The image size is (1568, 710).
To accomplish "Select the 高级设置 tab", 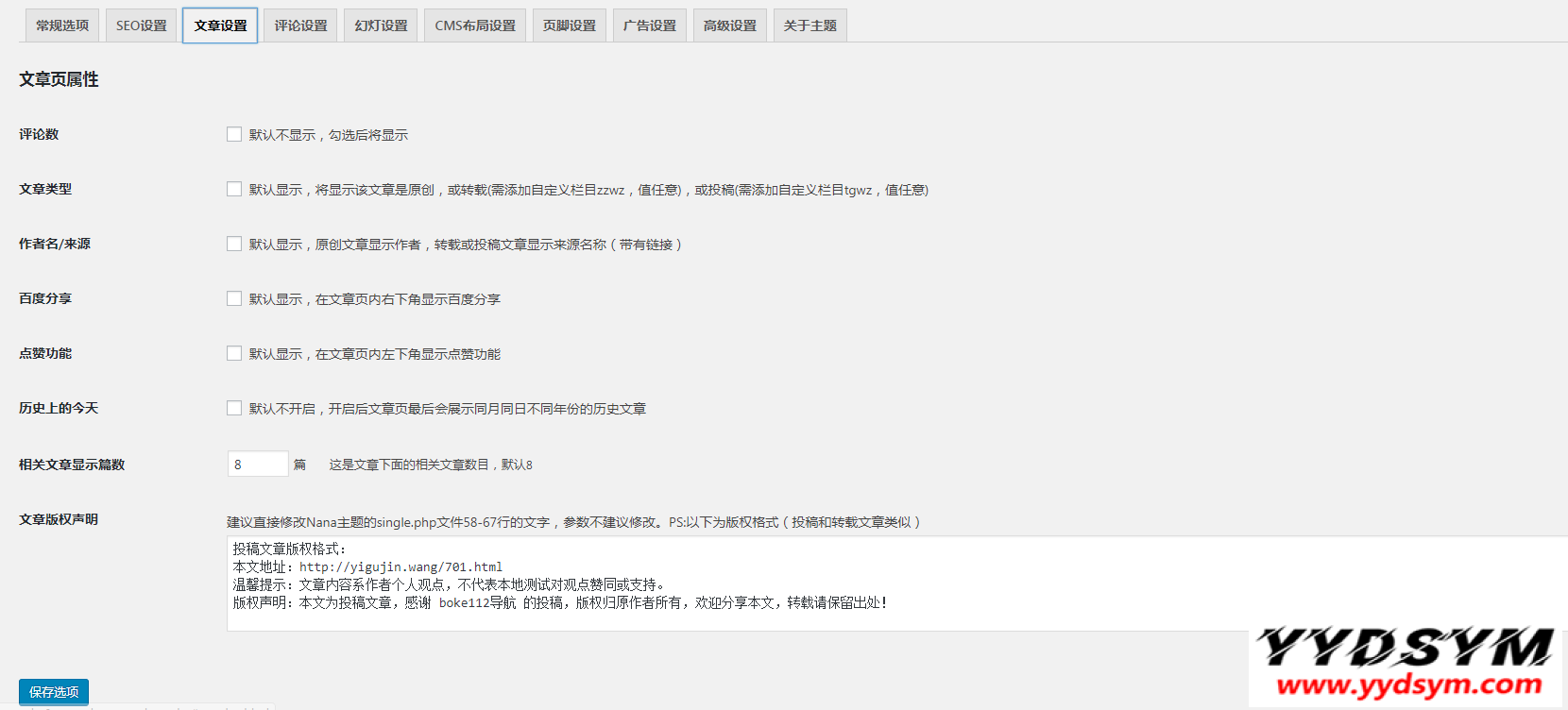I will click(x=730, y=25).
